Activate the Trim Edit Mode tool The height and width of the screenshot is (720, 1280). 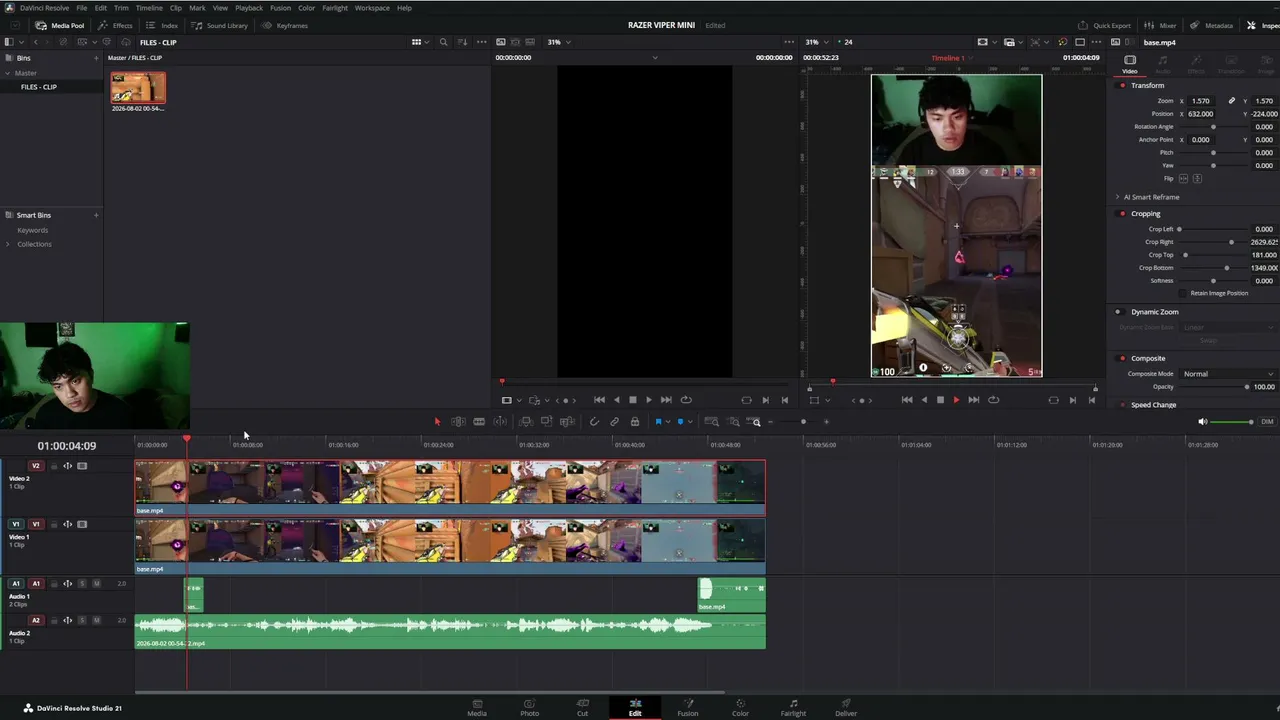[458, 422]
